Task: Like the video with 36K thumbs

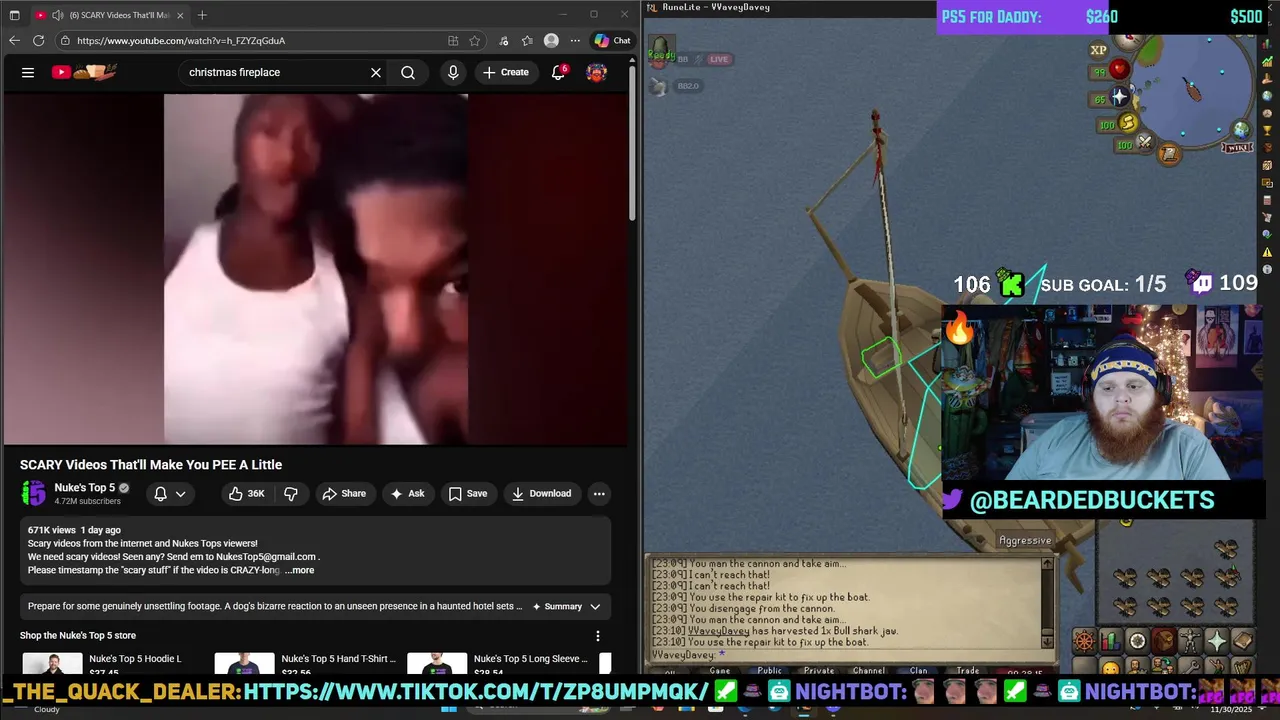Action: 246,493
